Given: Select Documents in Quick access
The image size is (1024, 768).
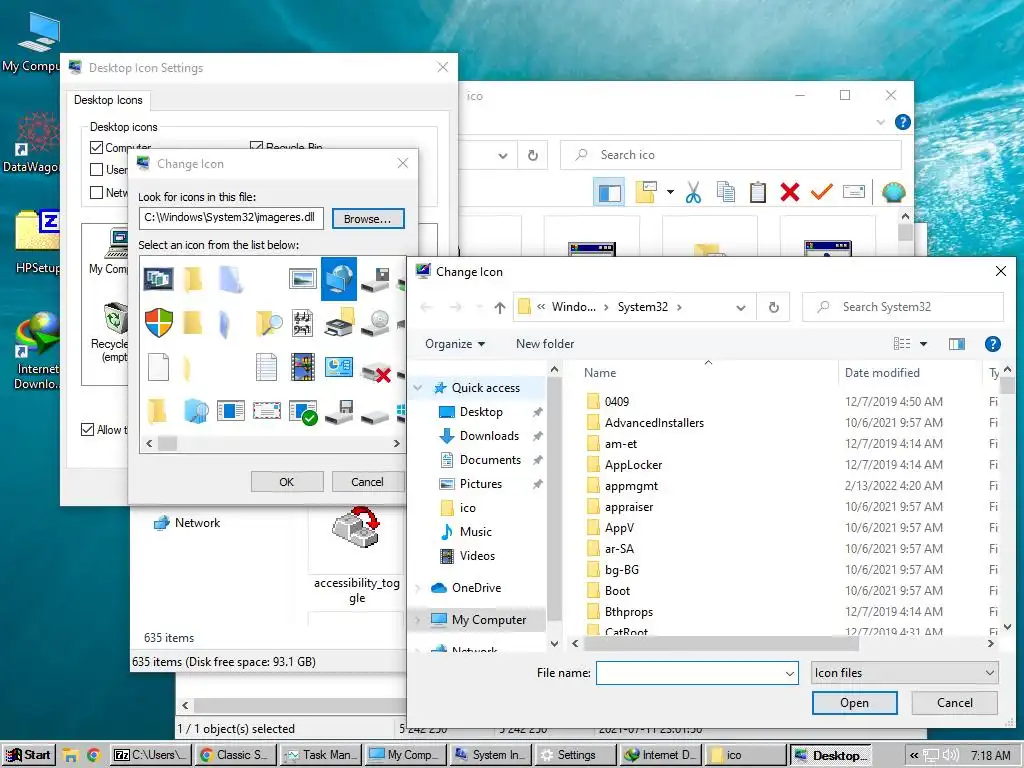Looking at the screenshot, I should [x=490, y=460].
